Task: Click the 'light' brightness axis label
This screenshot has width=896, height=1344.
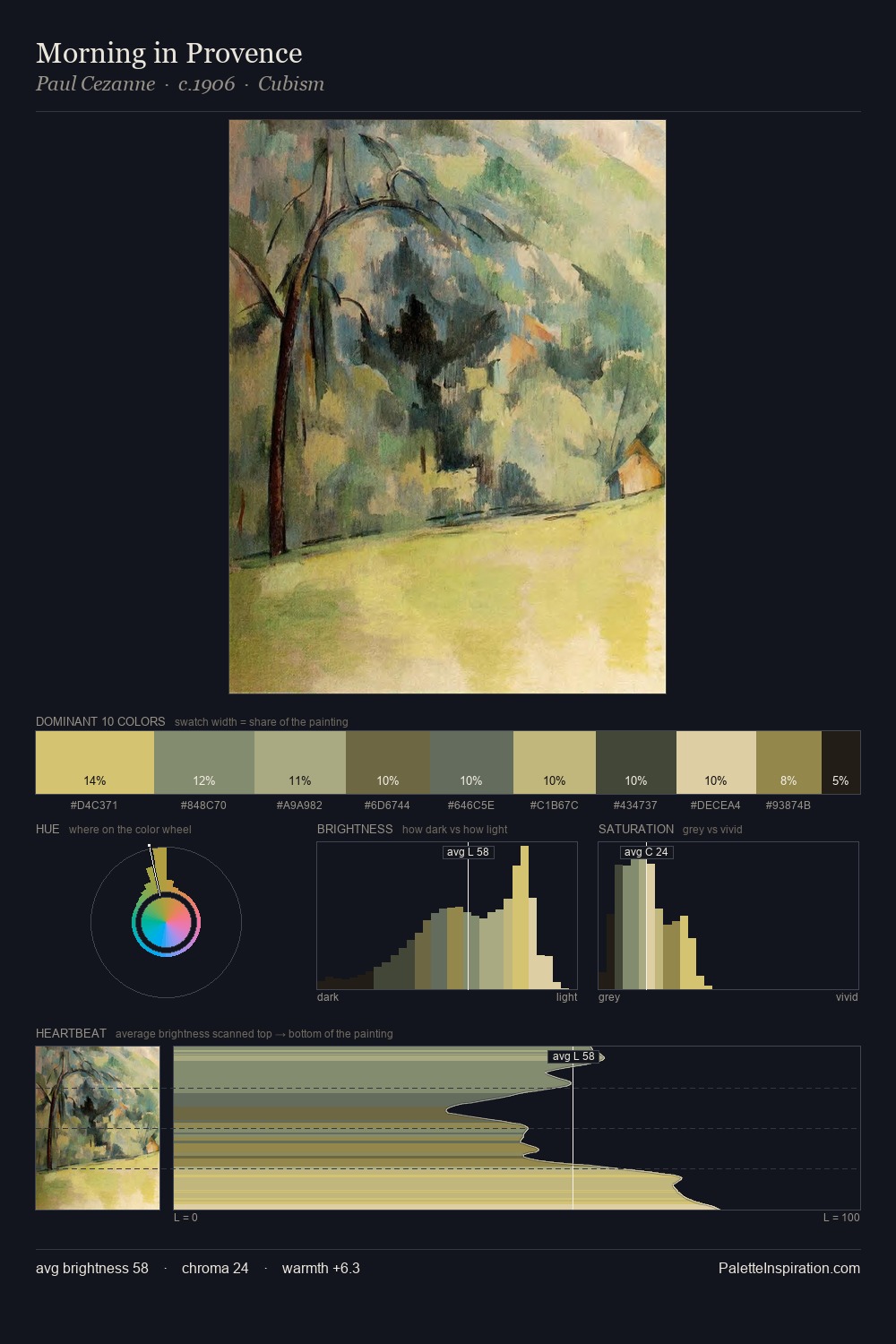Action: coord(566,997)
